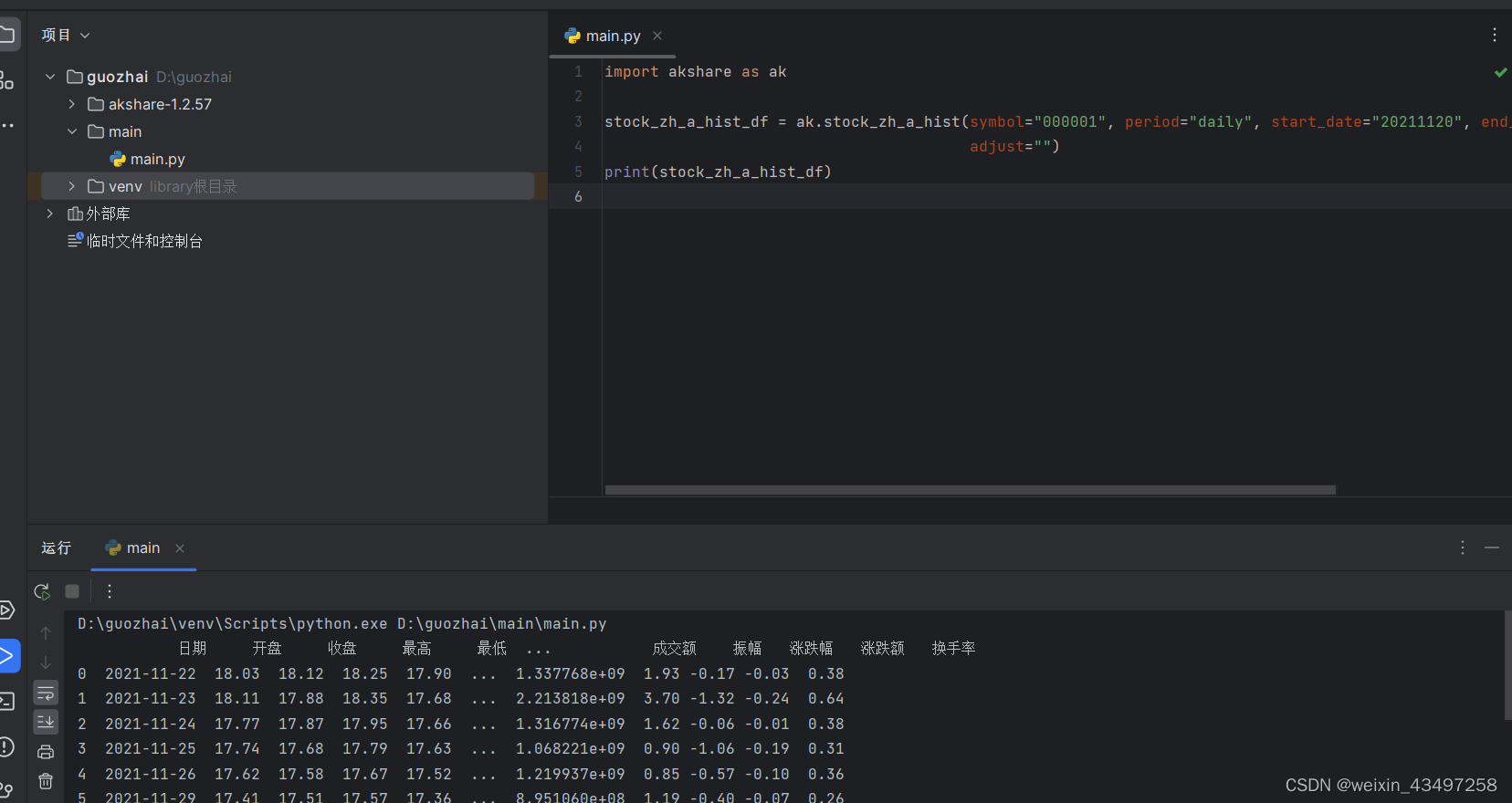
Task: Open more run toolbar actions menu
Action: [110, 591]
